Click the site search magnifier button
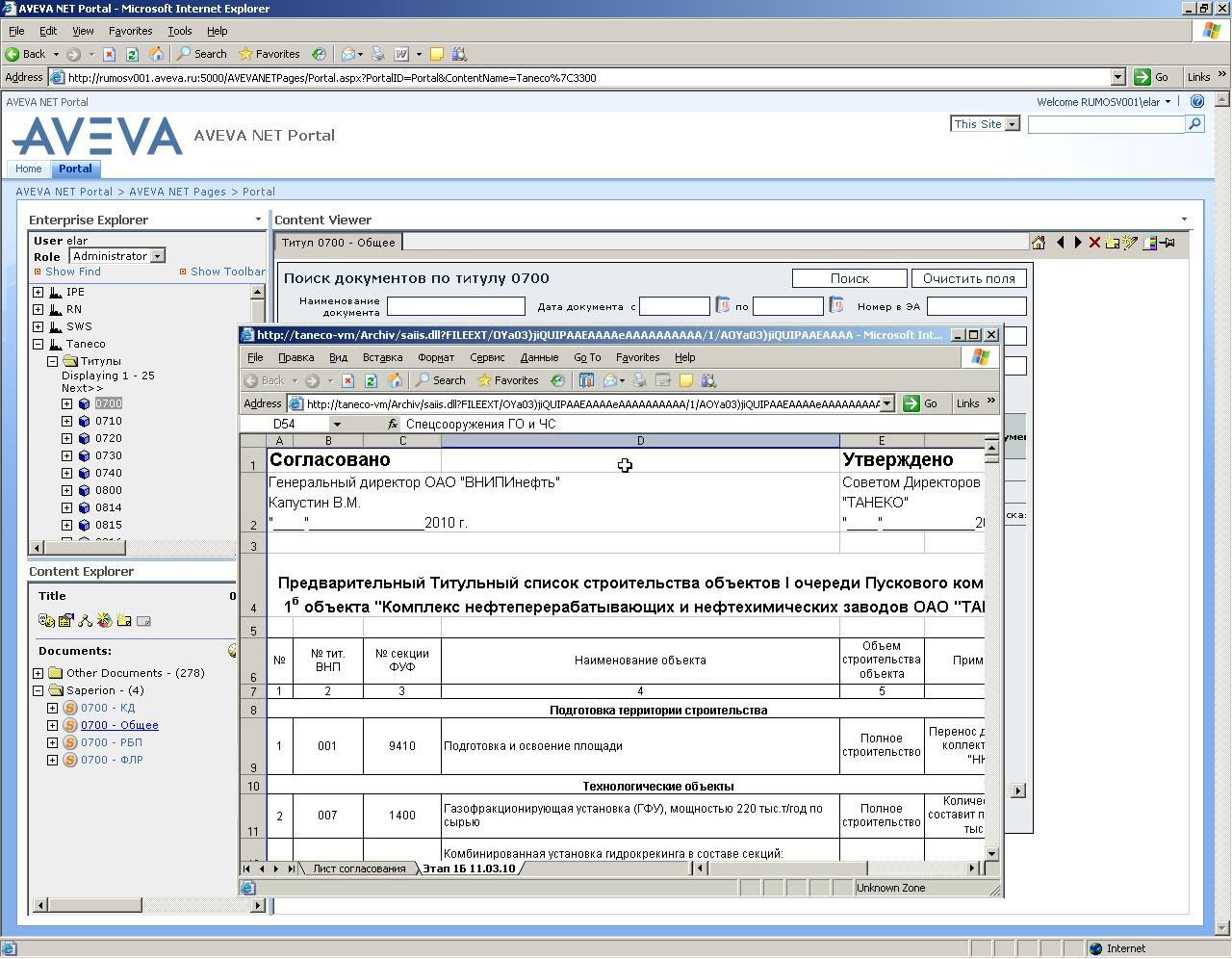 click(1194, 124)
